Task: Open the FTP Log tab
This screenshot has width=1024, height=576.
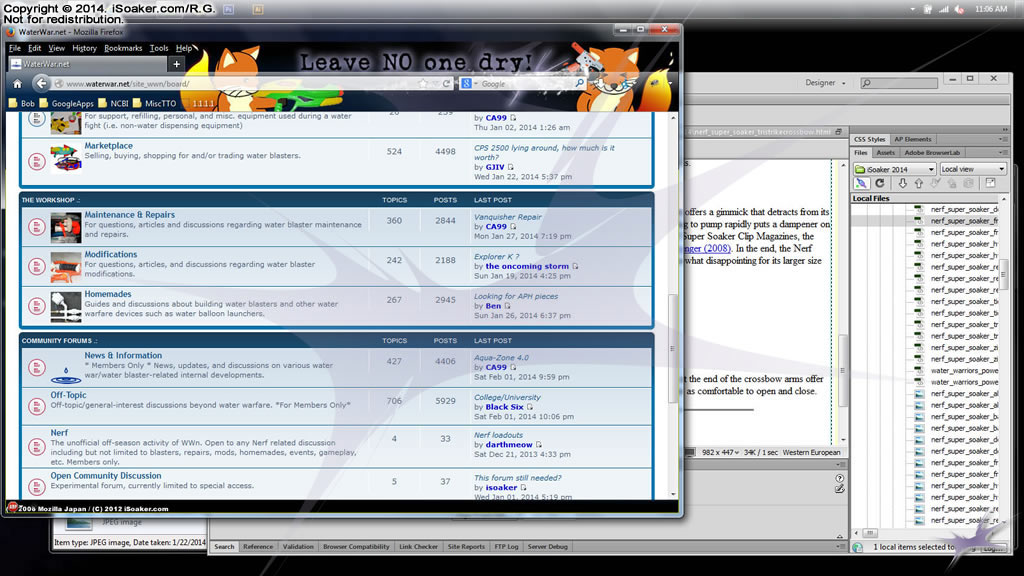Action: (x=505, y=547)
